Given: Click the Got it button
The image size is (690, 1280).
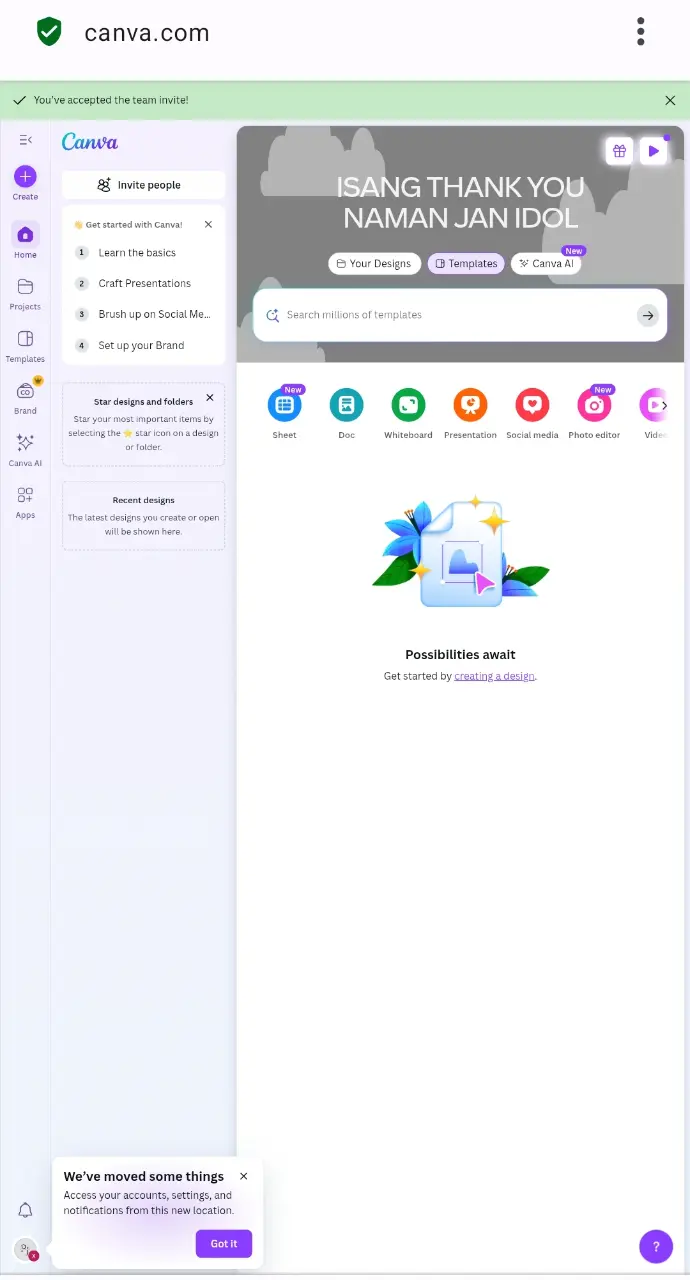Looking at the screenshot, I should tap(224, 1244).
